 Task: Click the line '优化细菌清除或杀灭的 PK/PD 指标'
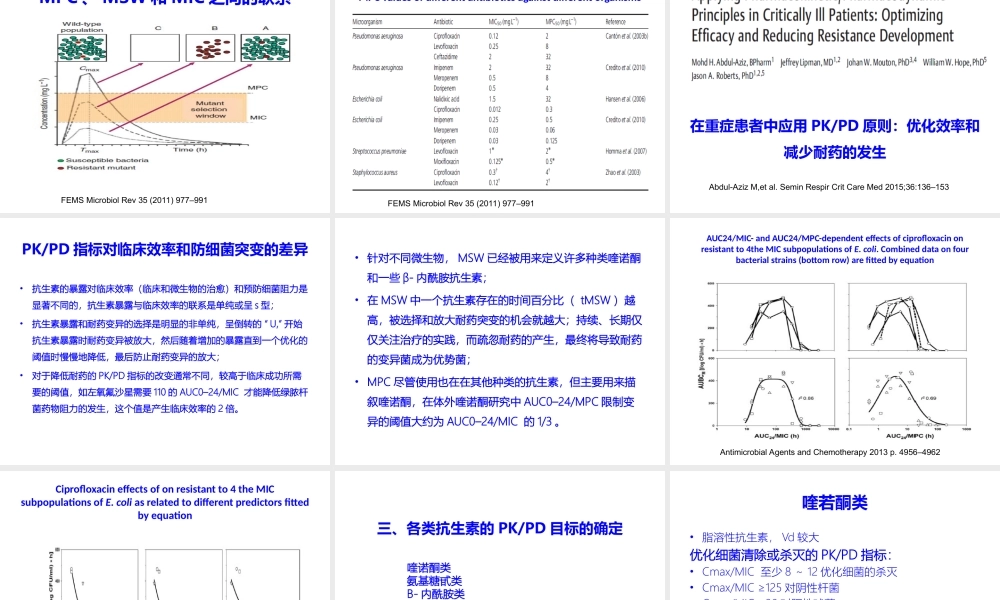790,555
